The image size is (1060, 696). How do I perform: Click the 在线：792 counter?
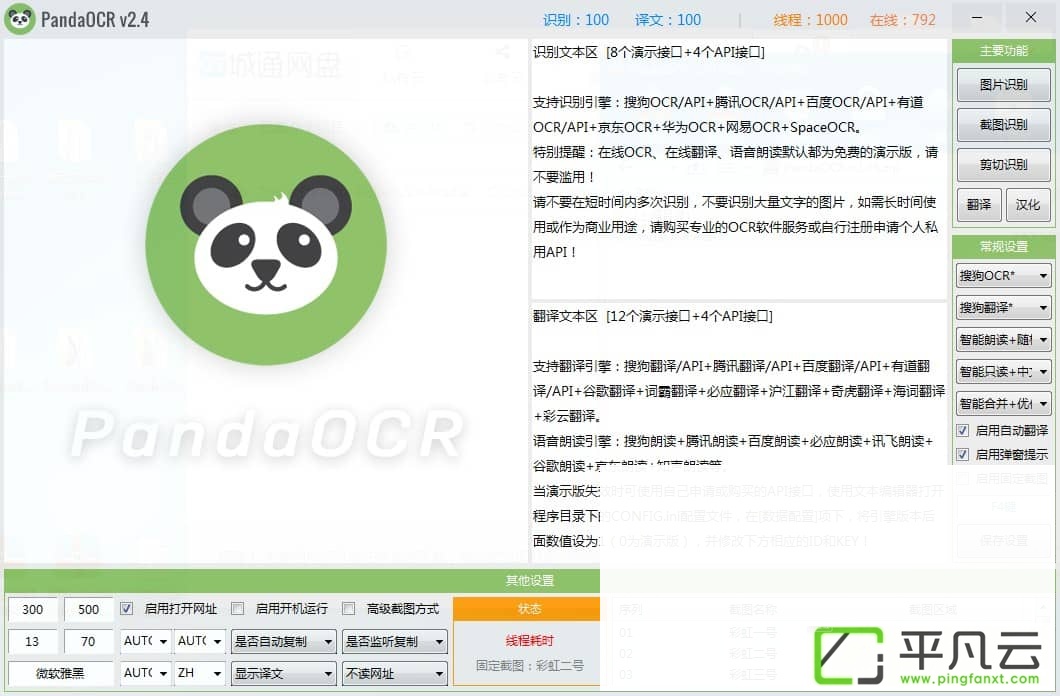902,20
